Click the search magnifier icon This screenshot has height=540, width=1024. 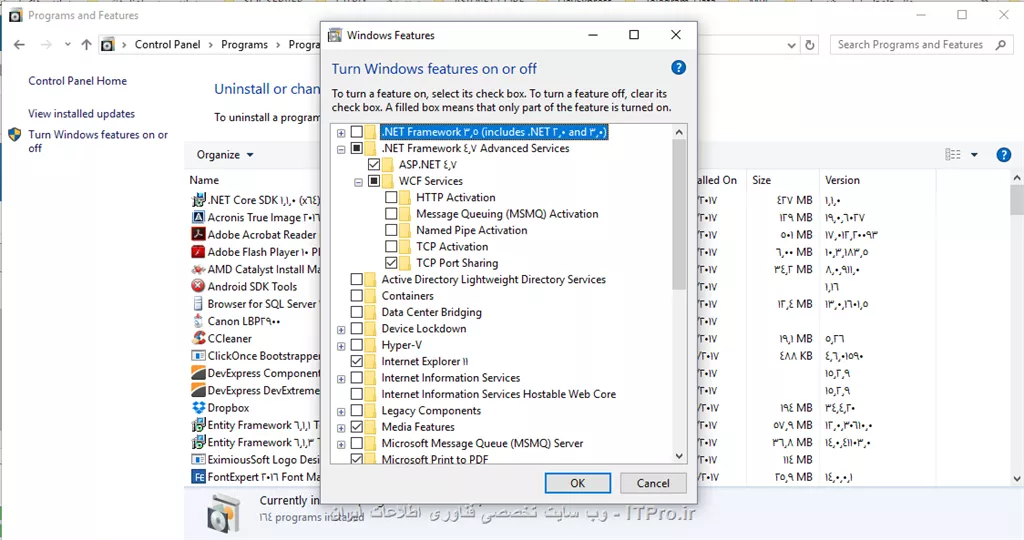pyautogui.click(x=1000, y=44)
